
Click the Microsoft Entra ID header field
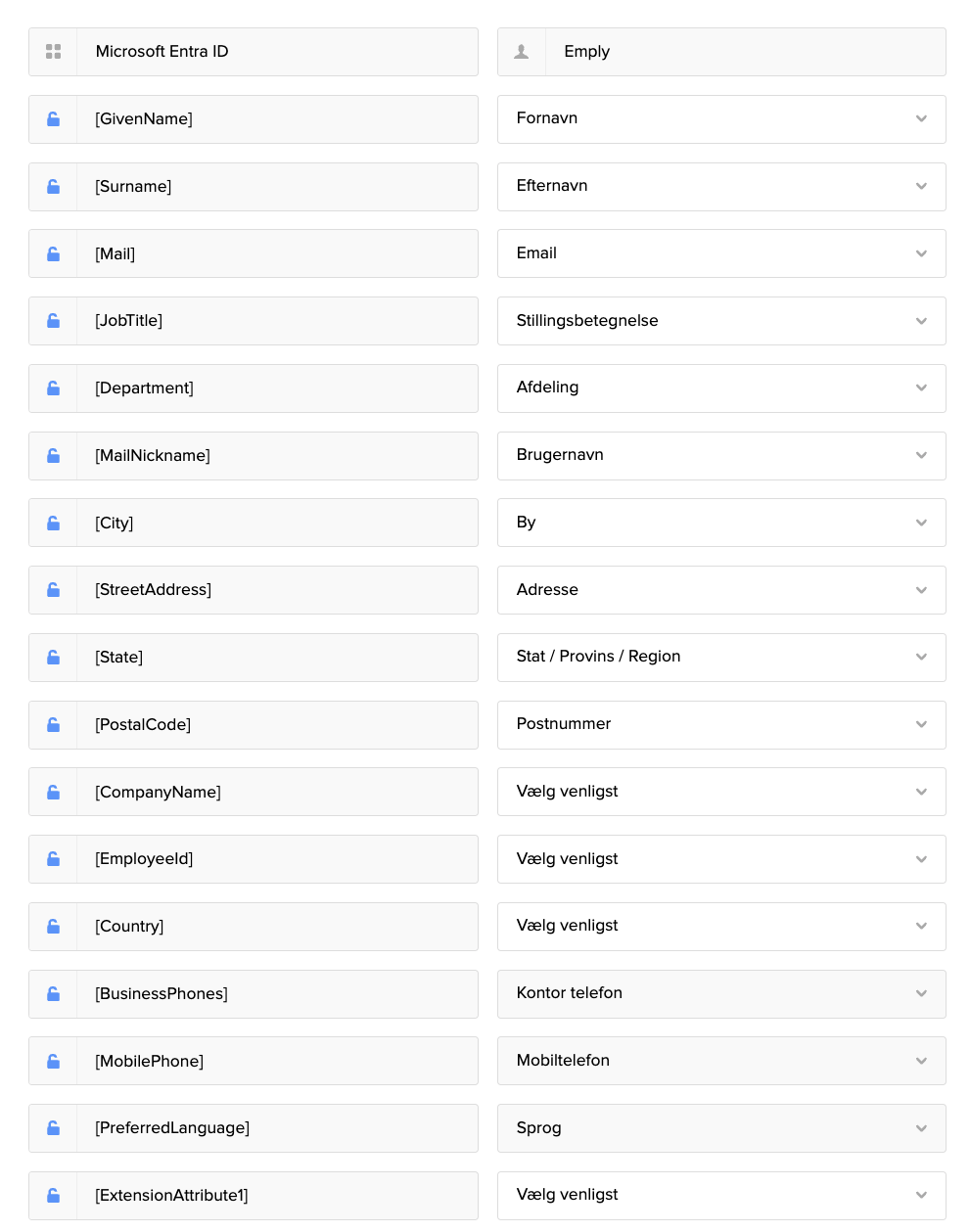(x=278, y=51)
